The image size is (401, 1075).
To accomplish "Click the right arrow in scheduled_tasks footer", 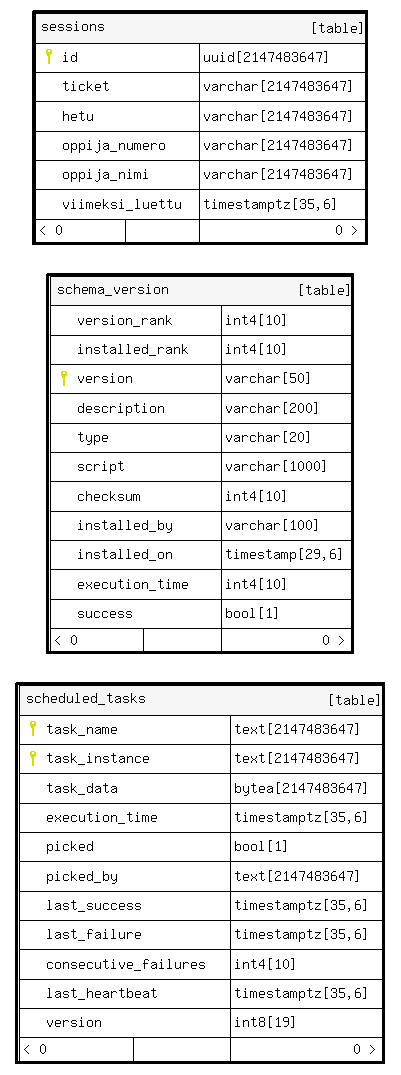I will coord(372,1049).
